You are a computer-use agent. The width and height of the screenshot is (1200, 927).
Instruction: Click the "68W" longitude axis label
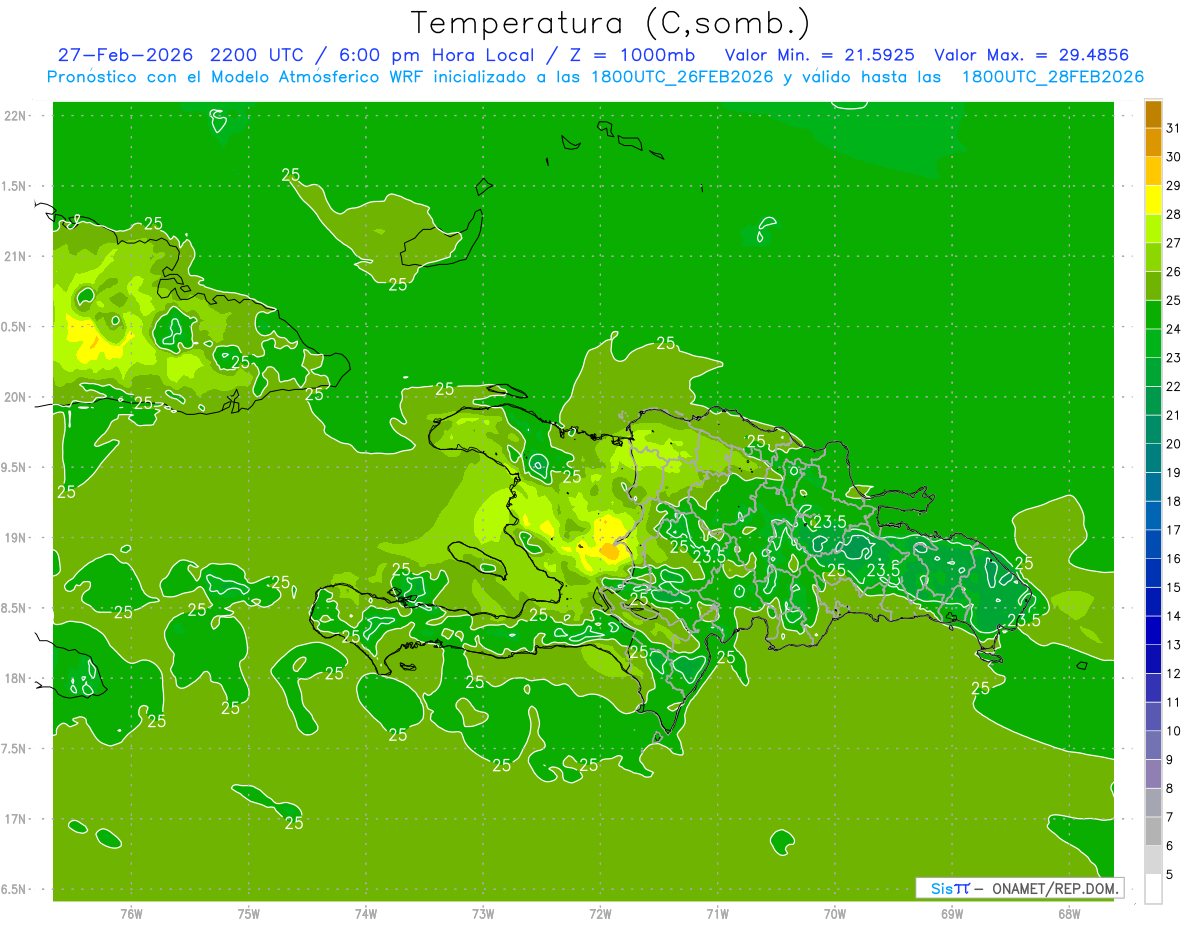[1069, 914]
